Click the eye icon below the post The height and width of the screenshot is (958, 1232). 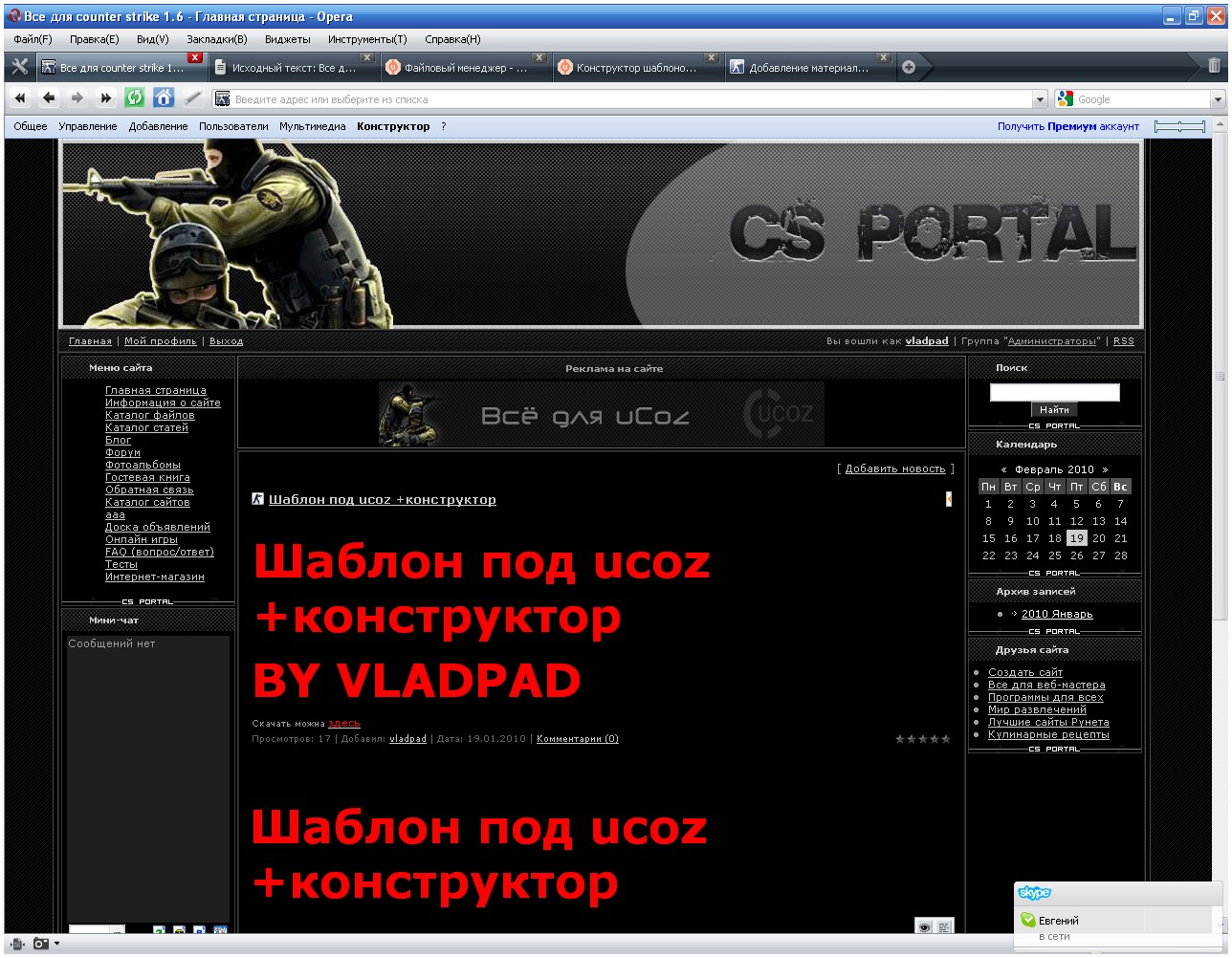click(x=924, y=926)
